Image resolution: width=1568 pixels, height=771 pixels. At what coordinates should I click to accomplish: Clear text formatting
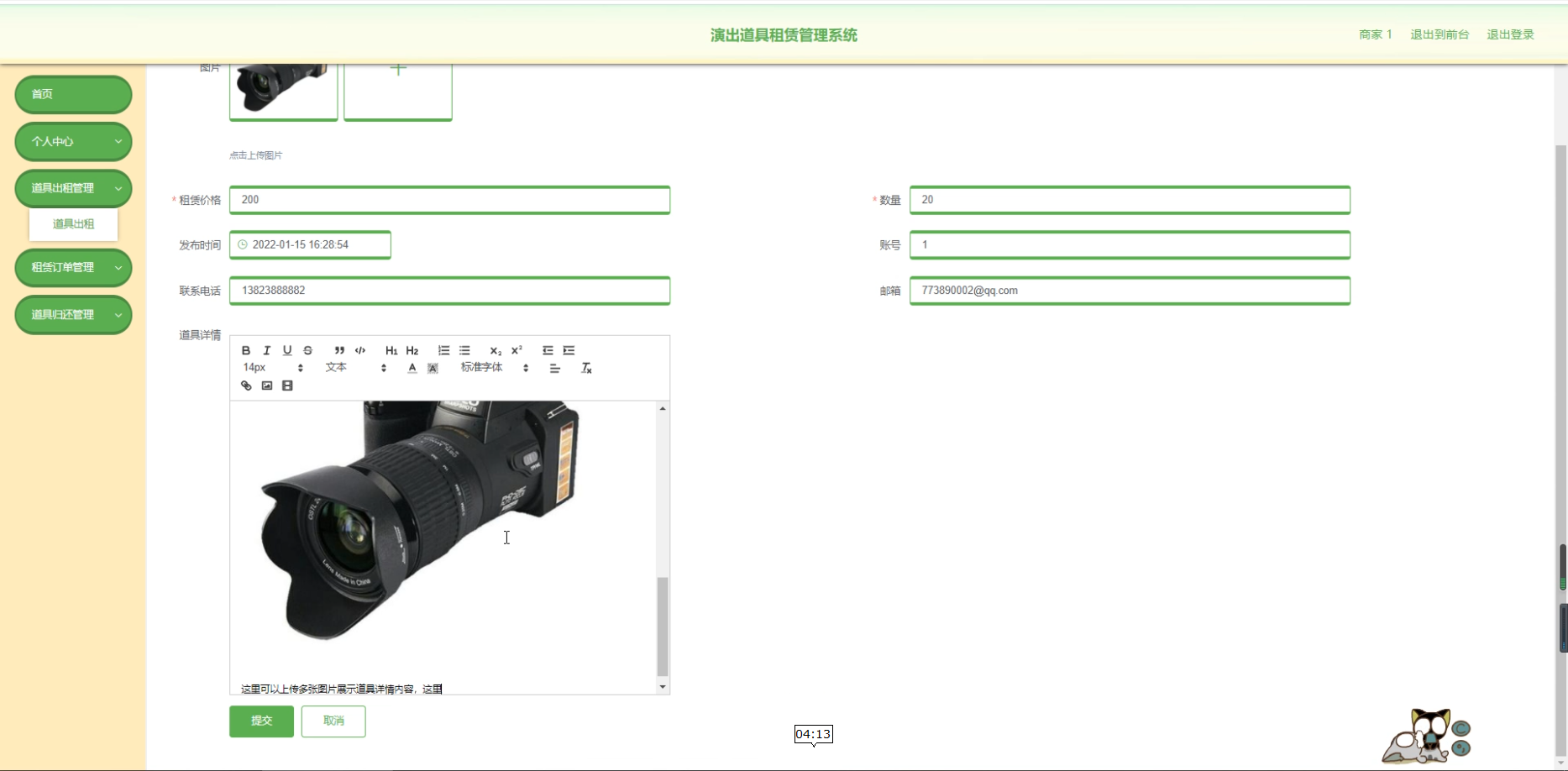[586, 368]
